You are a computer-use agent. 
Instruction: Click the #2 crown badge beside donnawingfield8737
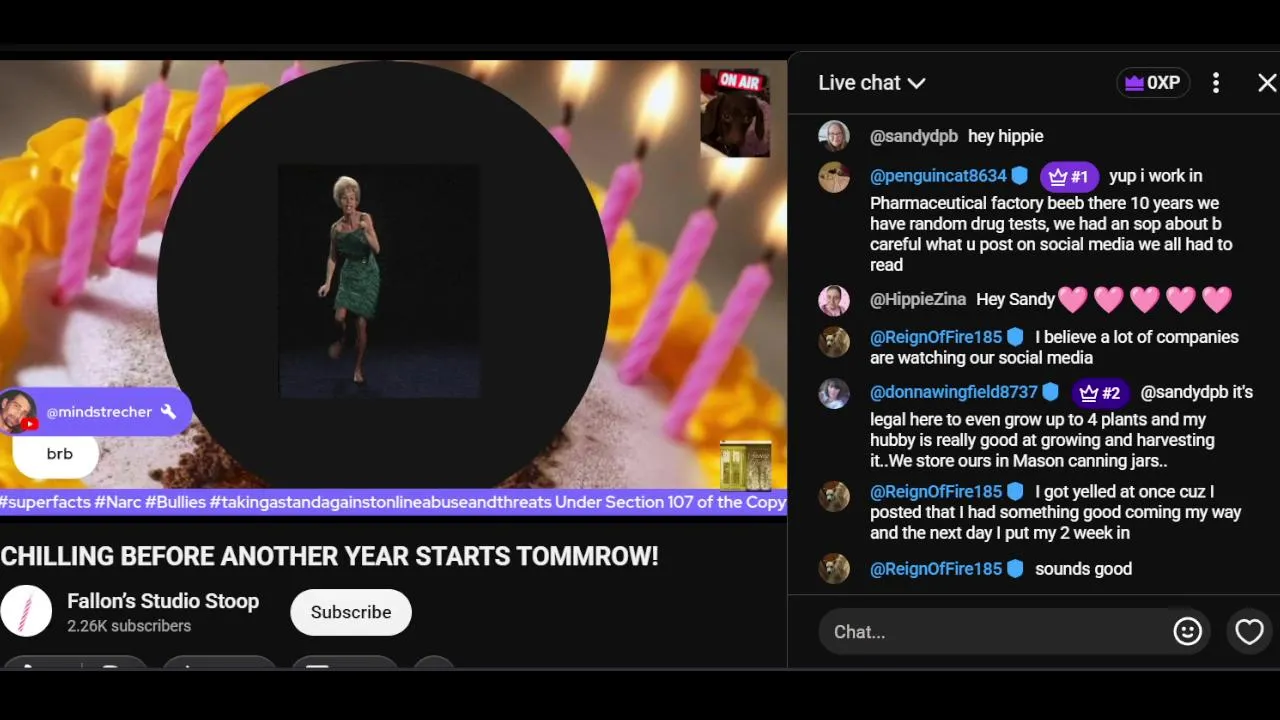1100,393
